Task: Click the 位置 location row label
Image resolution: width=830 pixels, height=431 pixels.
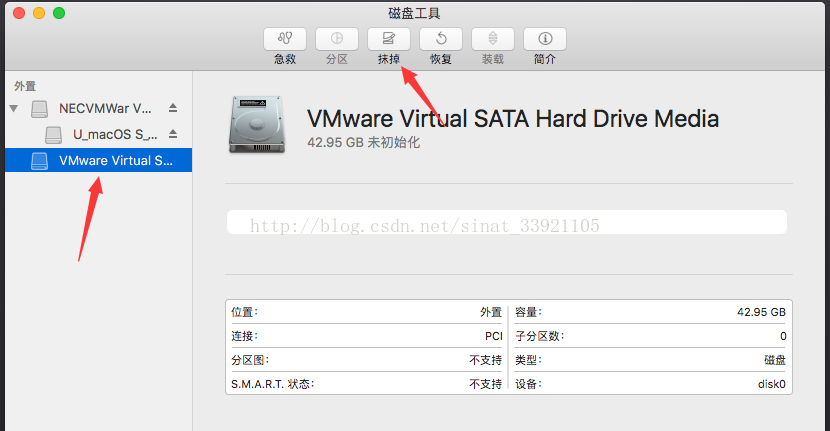Action: pyautogui.click(x=244, y=312)
